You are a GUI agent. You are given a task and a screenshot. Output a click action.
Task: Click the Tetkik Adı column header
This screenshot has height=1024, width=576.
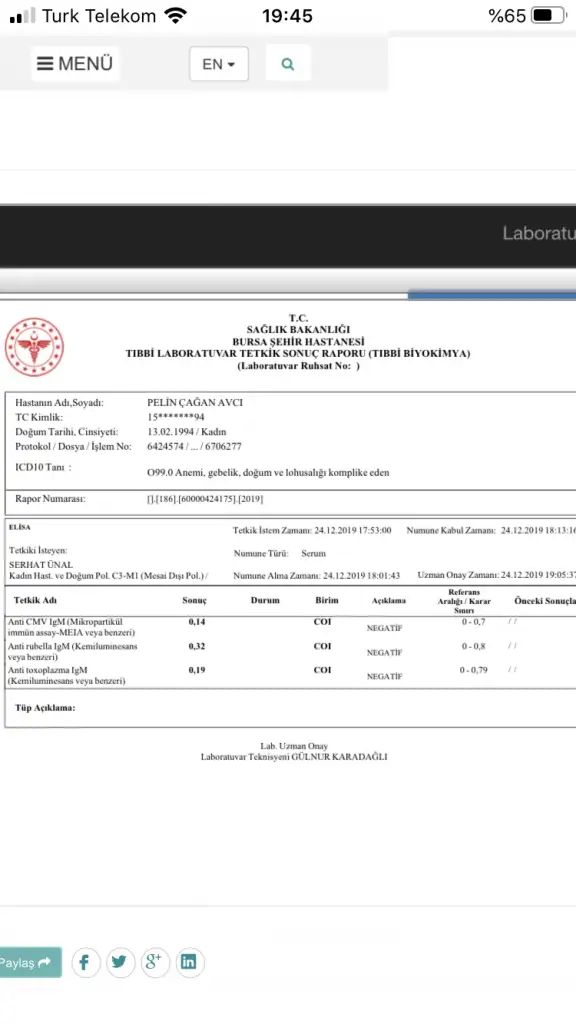tap(35, 600)
